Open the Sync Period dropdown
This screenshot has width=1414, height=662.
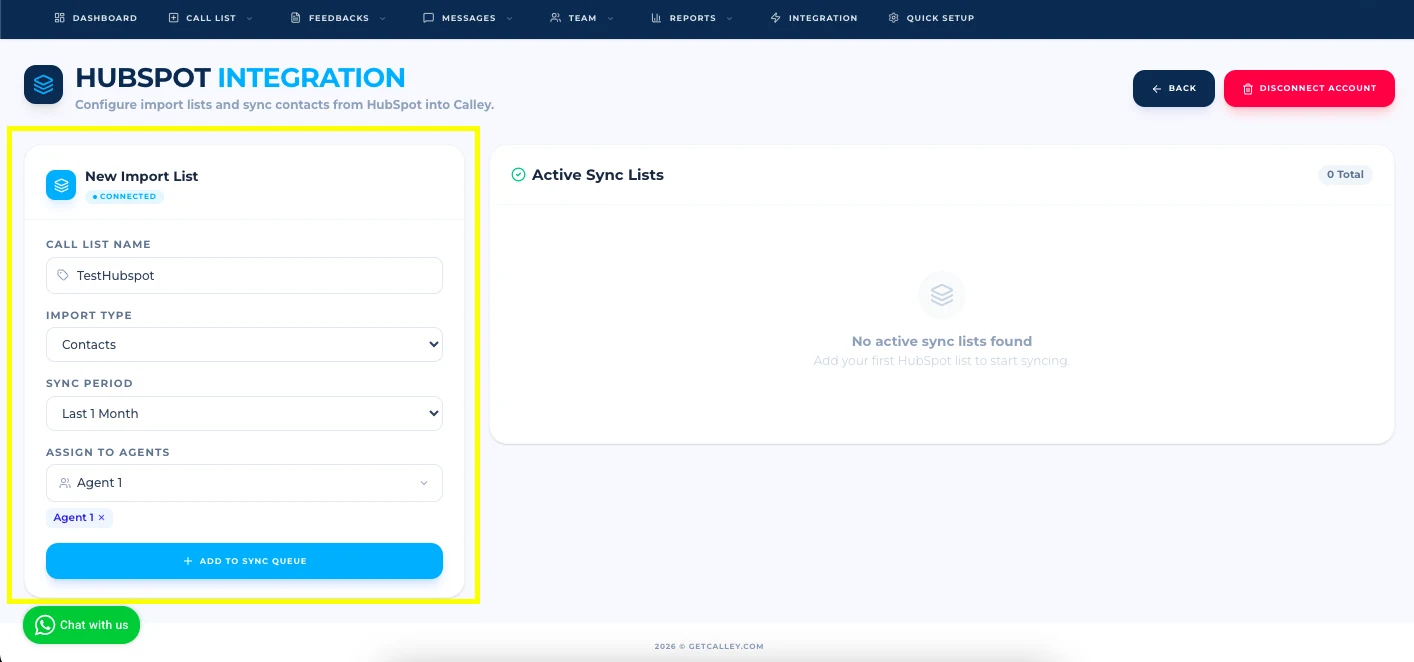tap(244, 413)
